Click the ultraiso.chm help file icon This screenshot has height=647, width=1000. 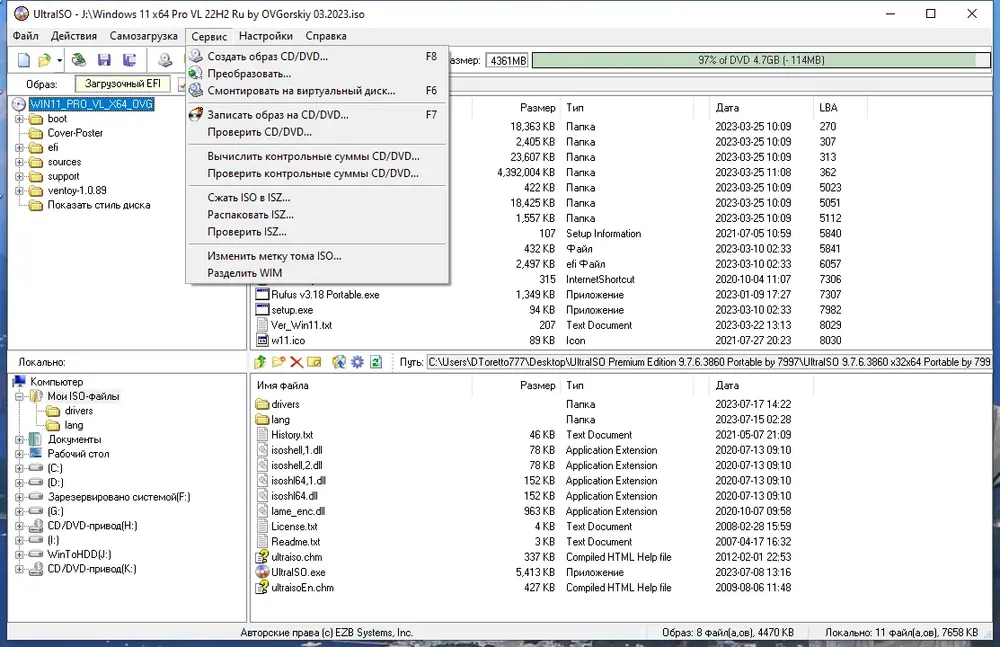click(262, 557)
